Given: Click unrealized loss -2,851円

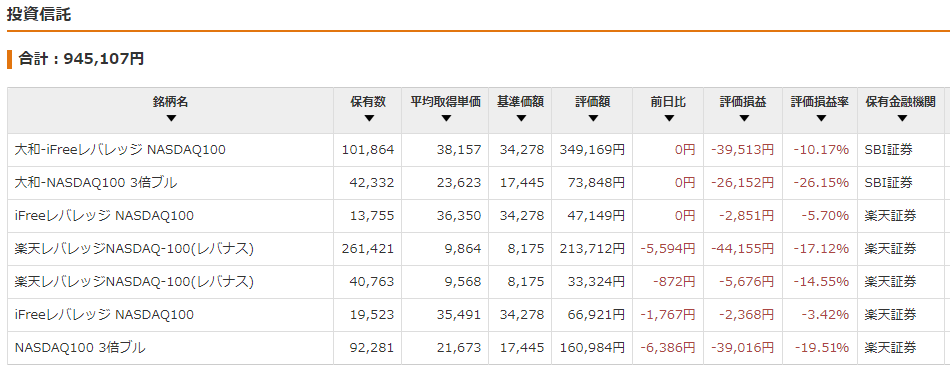Looking at the screenshot, I should tap(746, 215).
